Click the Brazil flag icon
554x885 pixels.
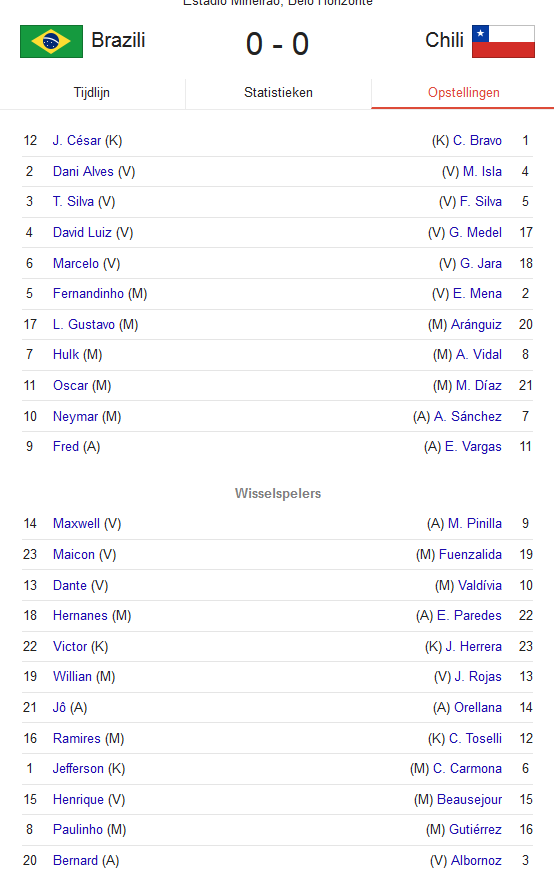pyautogui.click(x=51, y=41)
